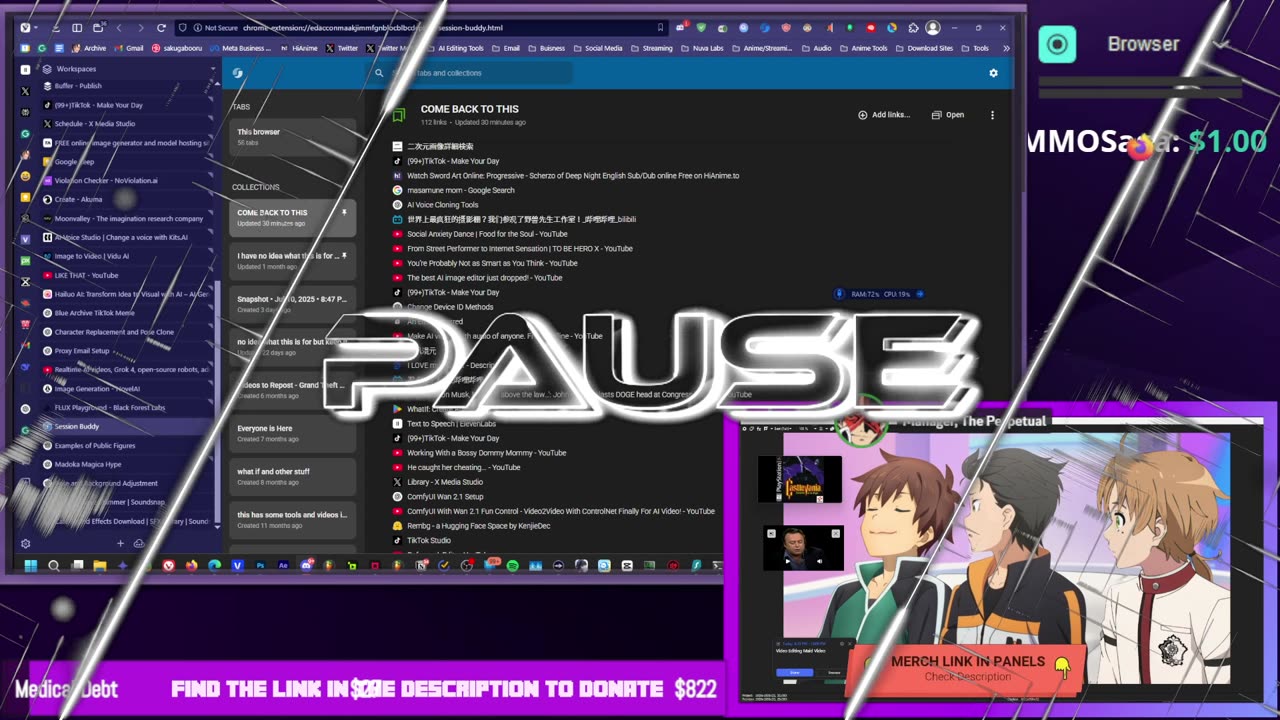Click the green collection bookmark icon

point(399,115)
